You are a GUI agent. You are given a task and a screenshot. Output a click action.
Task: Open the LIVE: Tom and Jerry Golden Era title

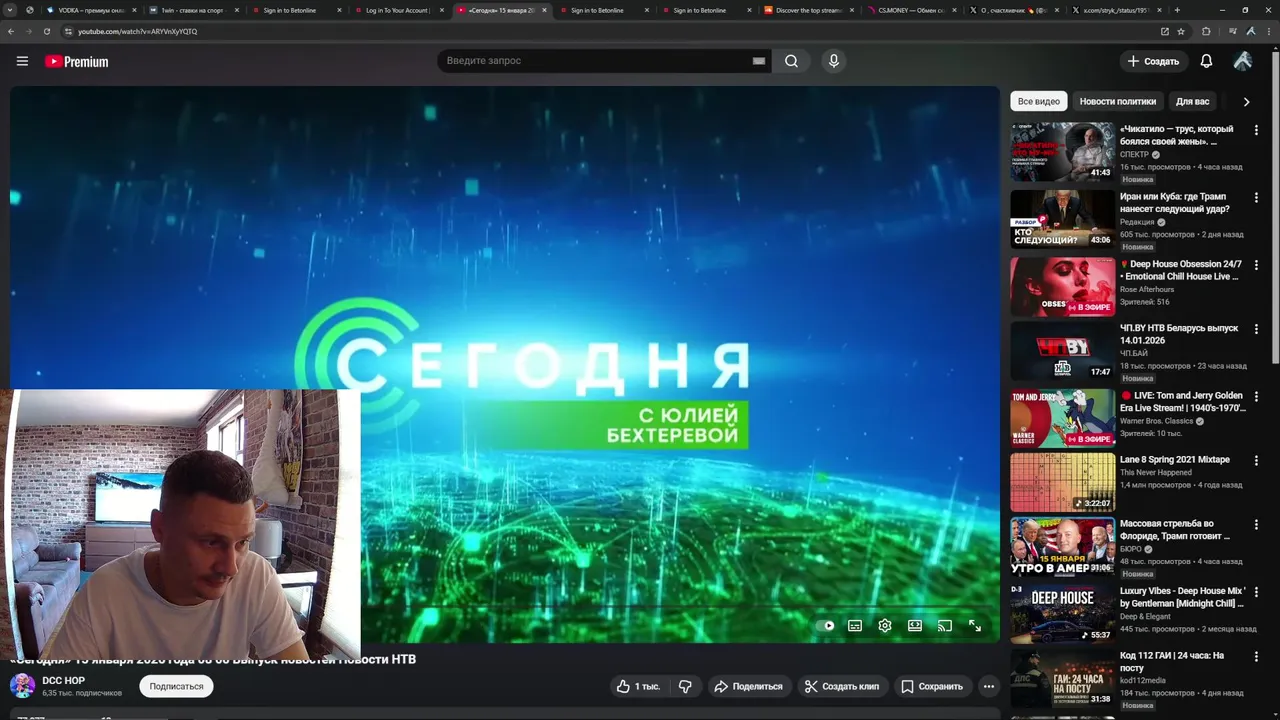click(1183, 401)
